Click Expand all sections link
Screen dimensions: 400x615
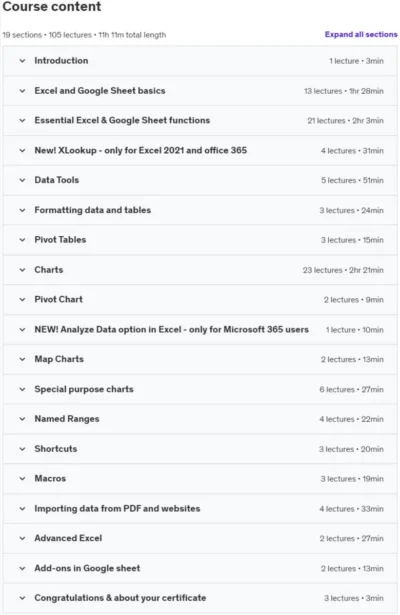pos(361,35)
